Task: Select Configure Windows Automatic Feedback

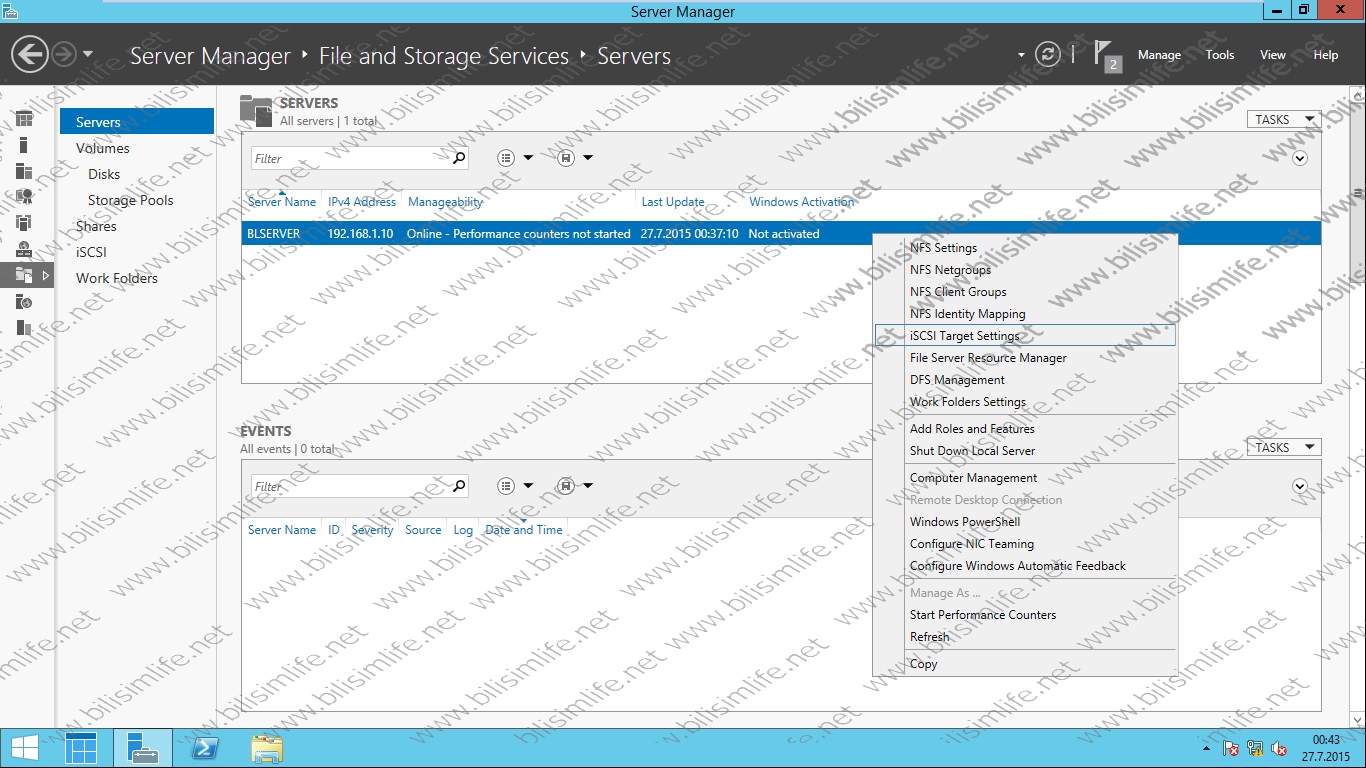Action: 1025,566
